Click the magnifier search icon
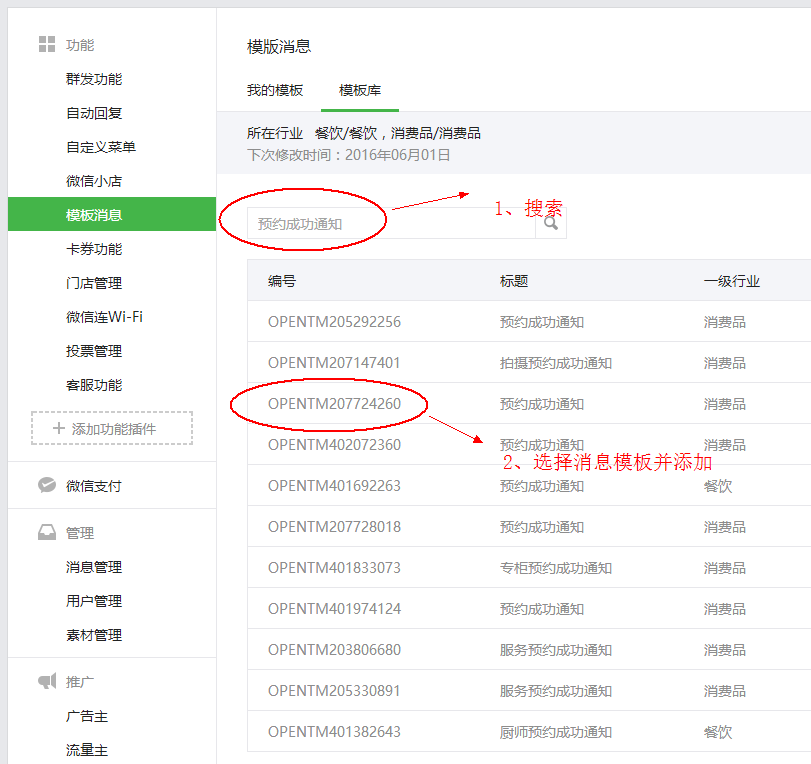 (x=550, y=224)
